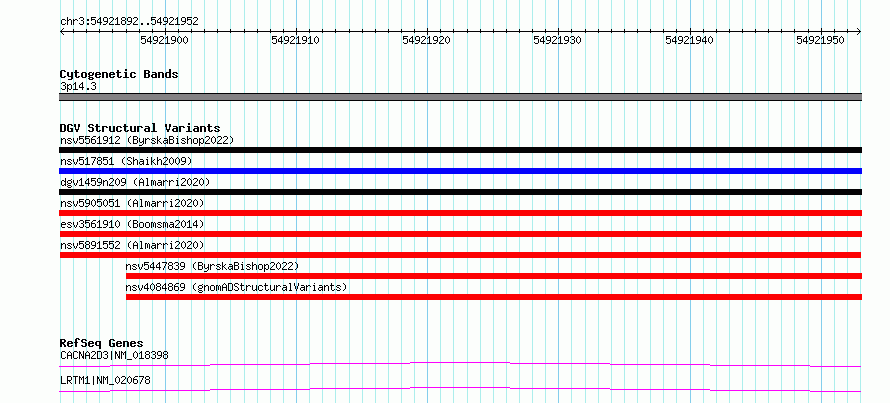Click the red bar under nsv5447839

(x=494, y=276)
